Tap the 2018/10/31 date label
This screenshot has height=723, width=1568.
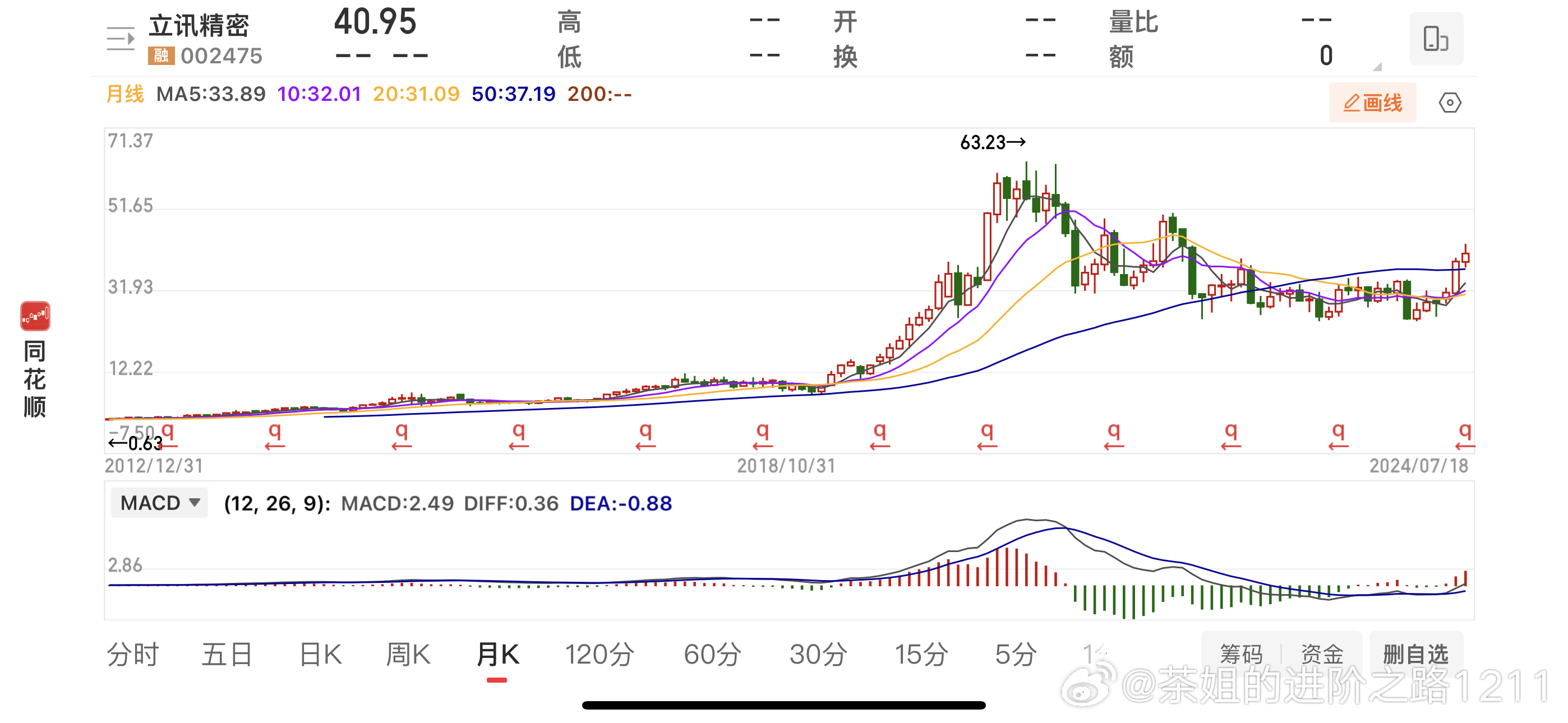point(786,466)
